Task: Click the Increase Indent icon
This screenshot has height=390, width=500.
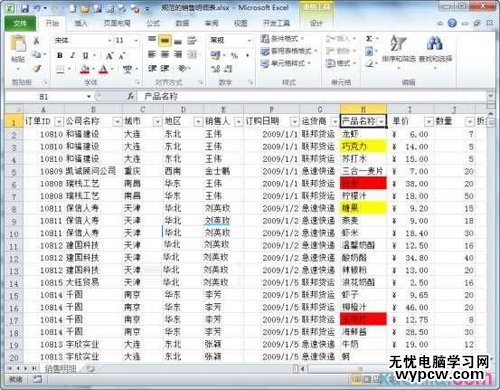Action: (165, 68)
